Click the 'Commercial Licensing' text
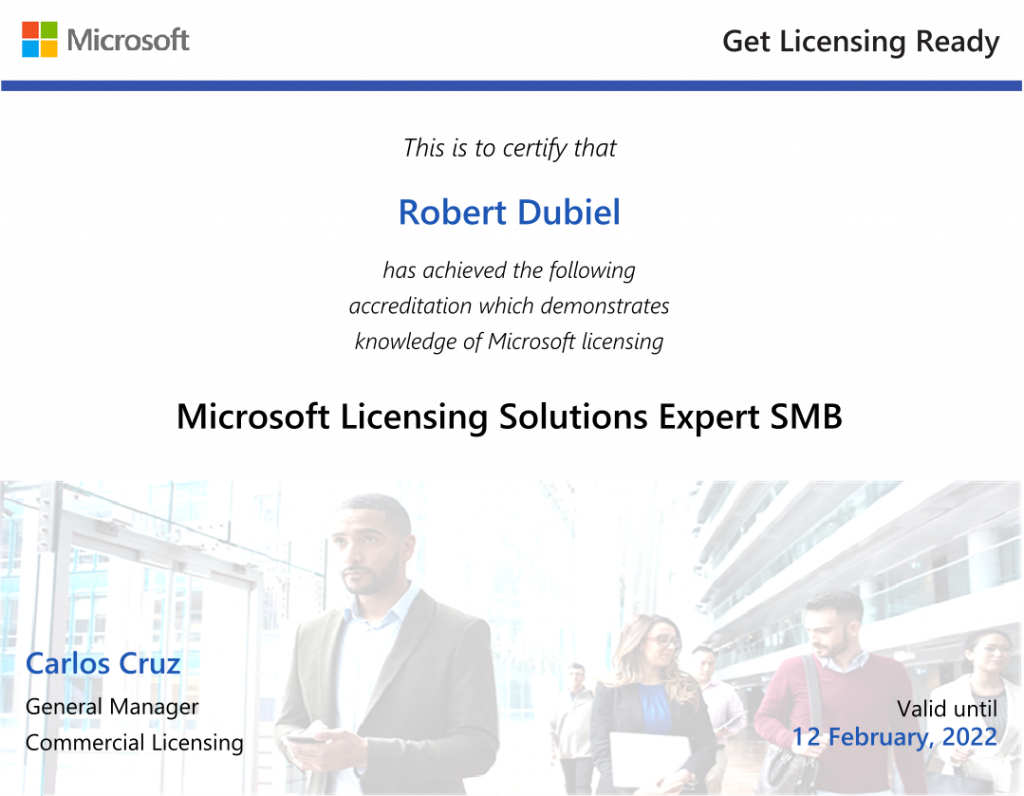 (134, 742)
